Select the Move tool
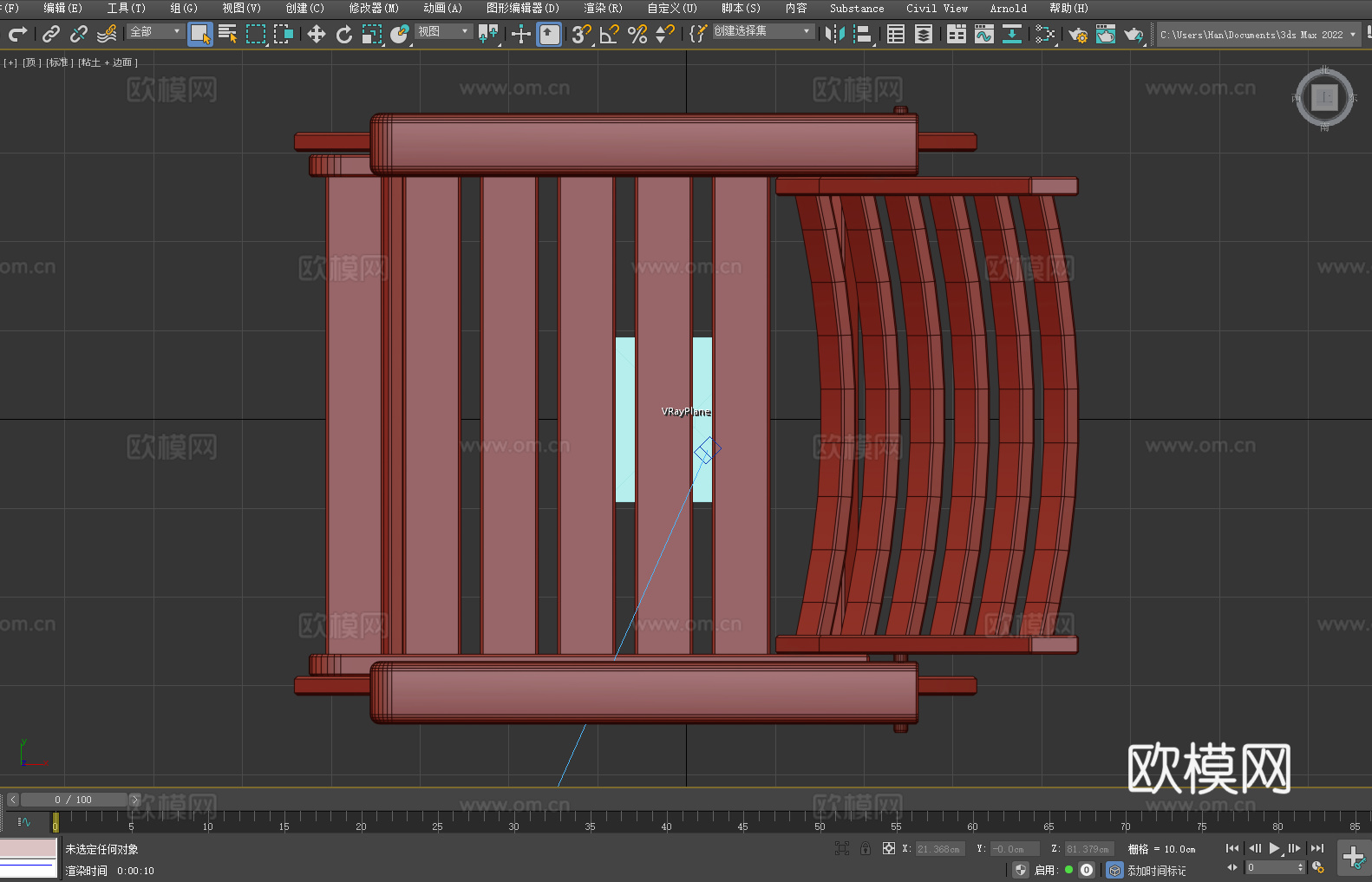1372x882 pixels. point(317,34)
